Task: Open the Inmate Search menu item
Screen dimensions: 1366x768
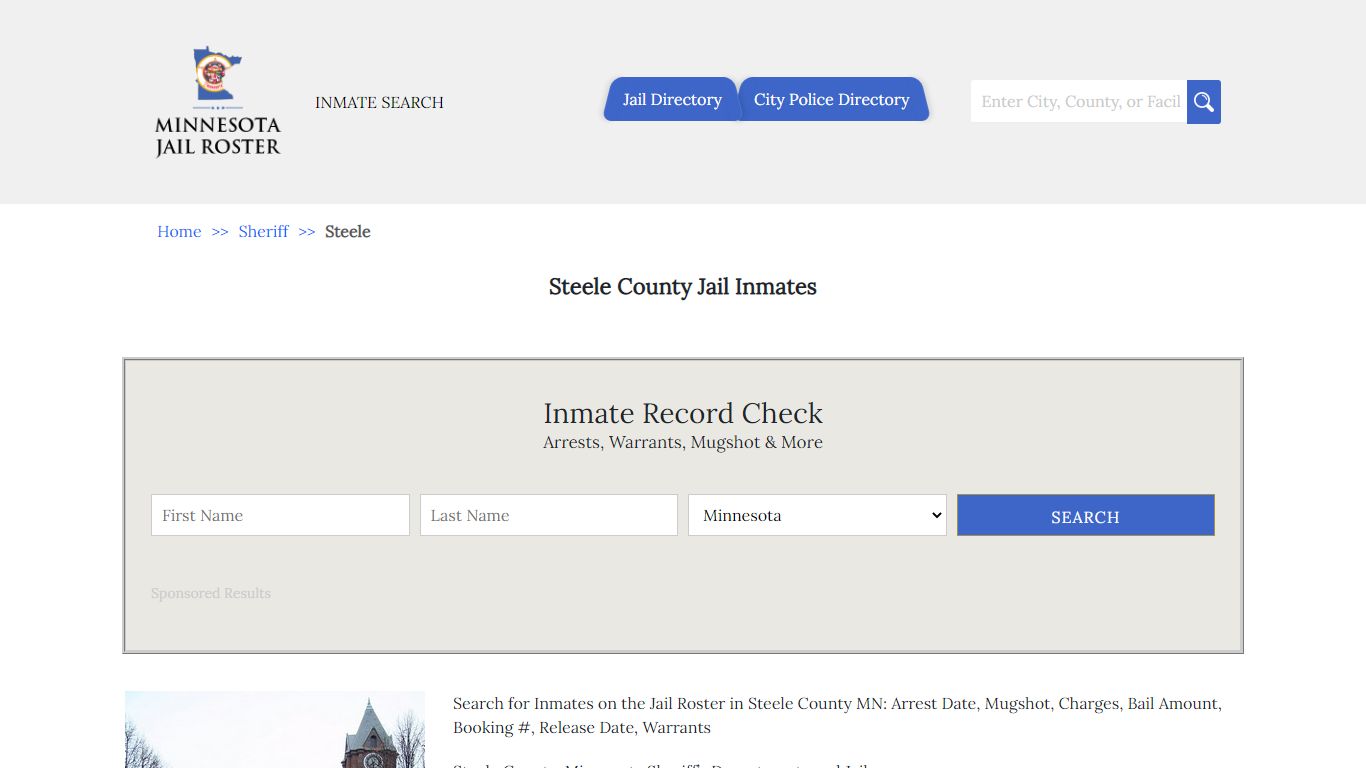Action: [379, 102]
